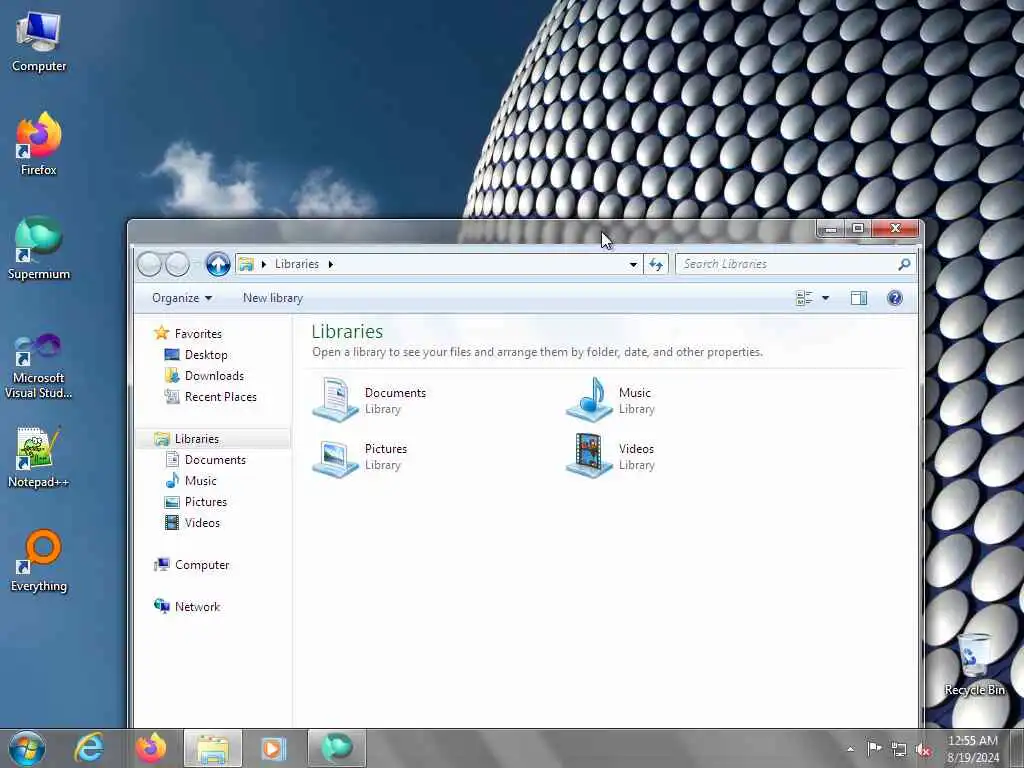
Task: Click the Forward navigation arrow in Explorer
Action: coord(177,264)
